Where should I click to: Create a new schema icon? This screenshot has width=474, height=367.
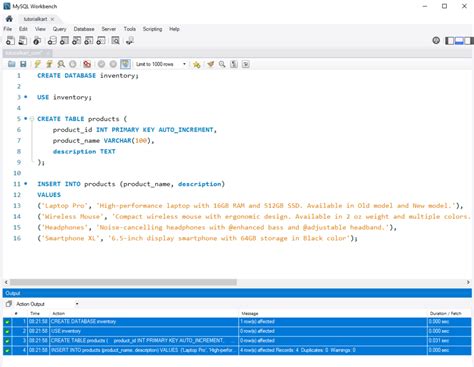click(x=52, y=41)
